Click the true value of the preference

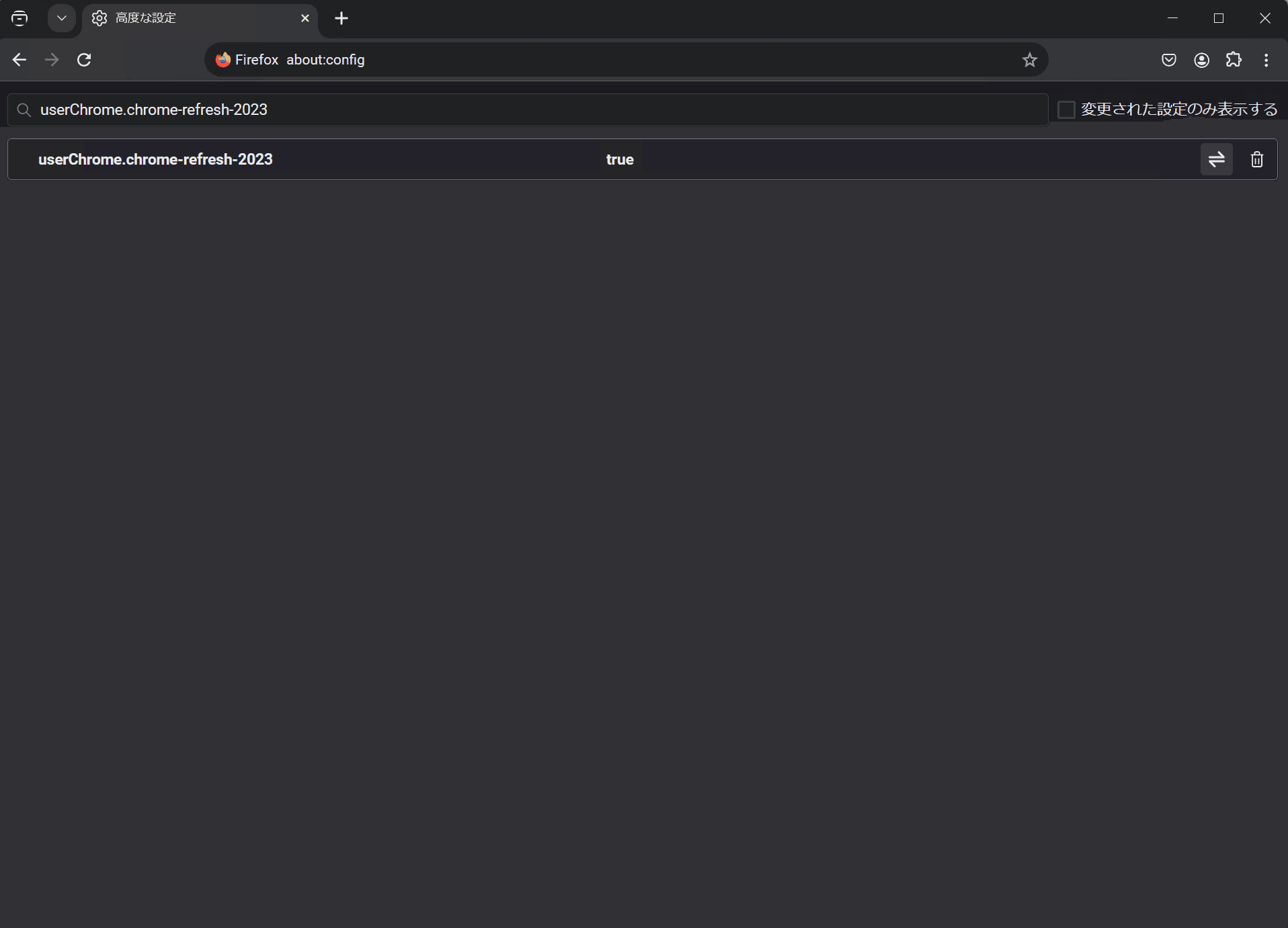[620, 159]
